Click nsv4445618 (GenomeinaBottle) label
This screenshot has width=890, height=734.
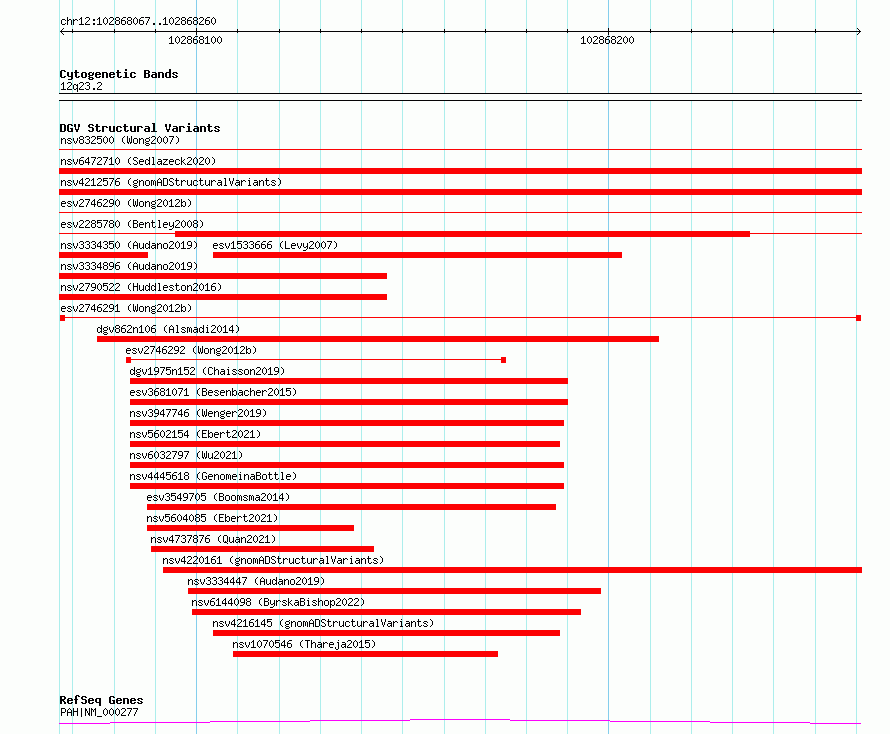click(x=213, y=476)
